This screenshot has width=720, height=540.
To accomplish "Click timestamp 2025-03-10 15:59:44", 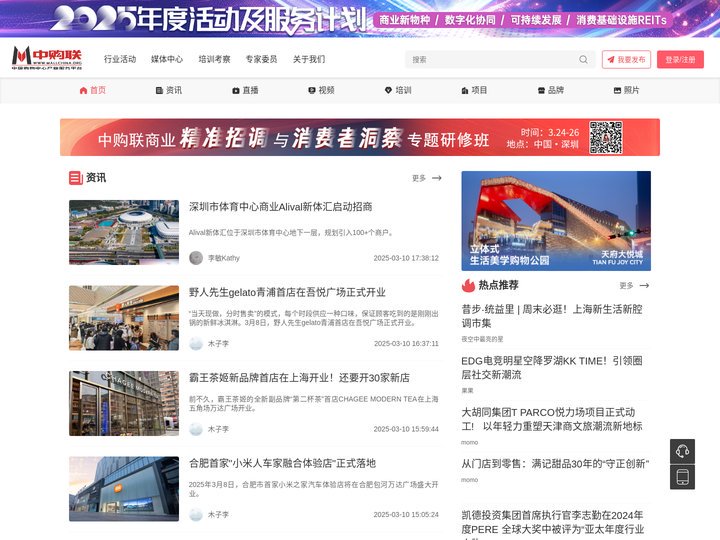I will [406, 429].
